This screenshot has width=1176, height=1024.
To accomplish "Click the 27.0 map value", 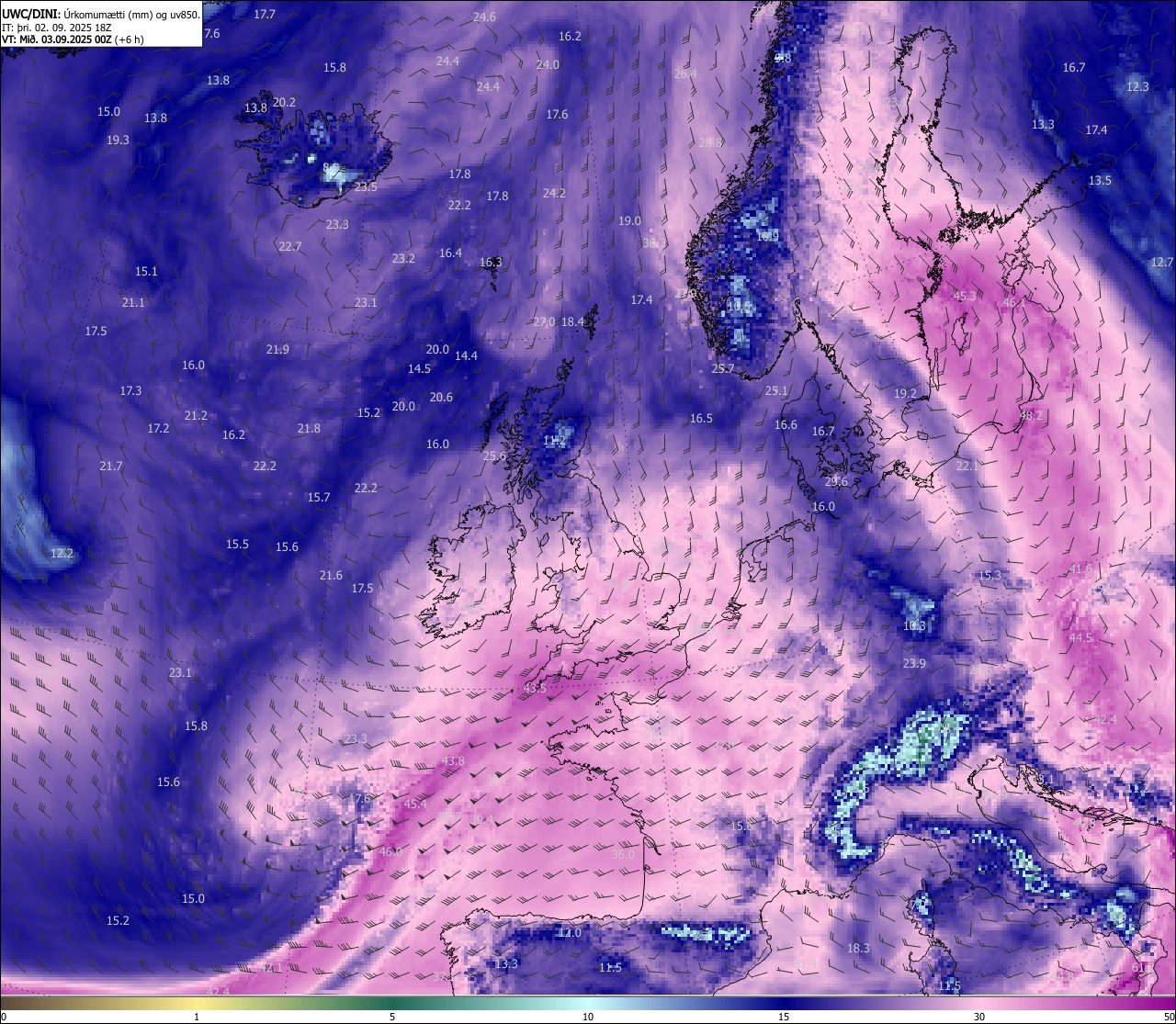I will 544,321.
